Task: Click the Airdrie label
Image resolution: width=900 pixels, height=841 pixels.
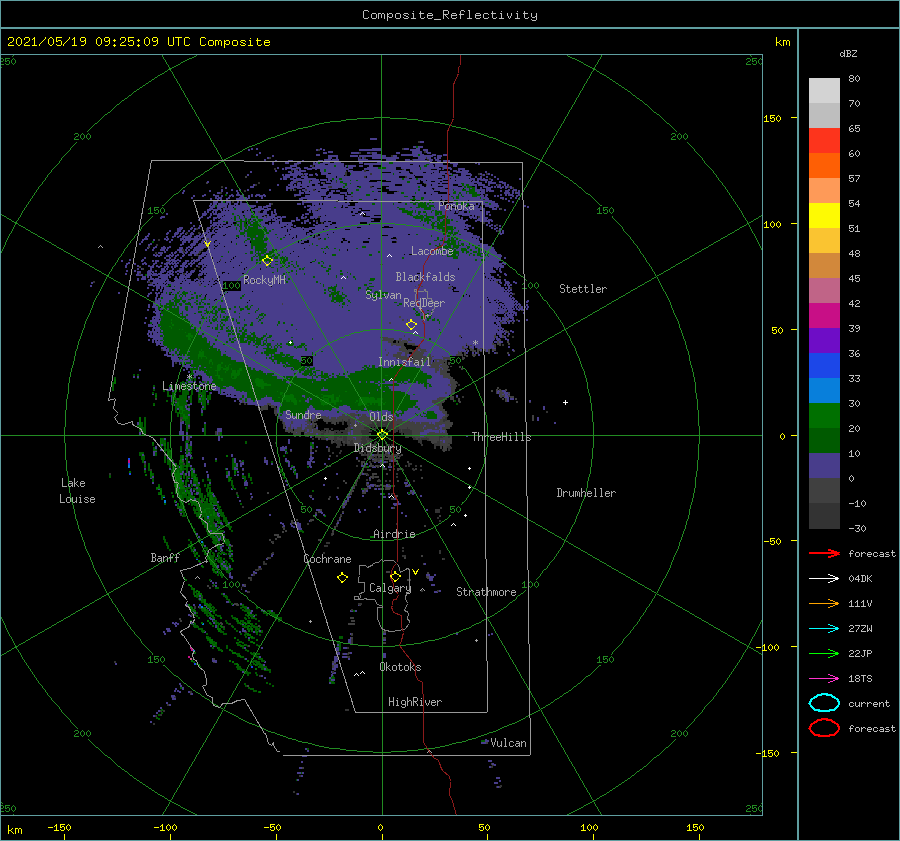Action: [394, 534]
